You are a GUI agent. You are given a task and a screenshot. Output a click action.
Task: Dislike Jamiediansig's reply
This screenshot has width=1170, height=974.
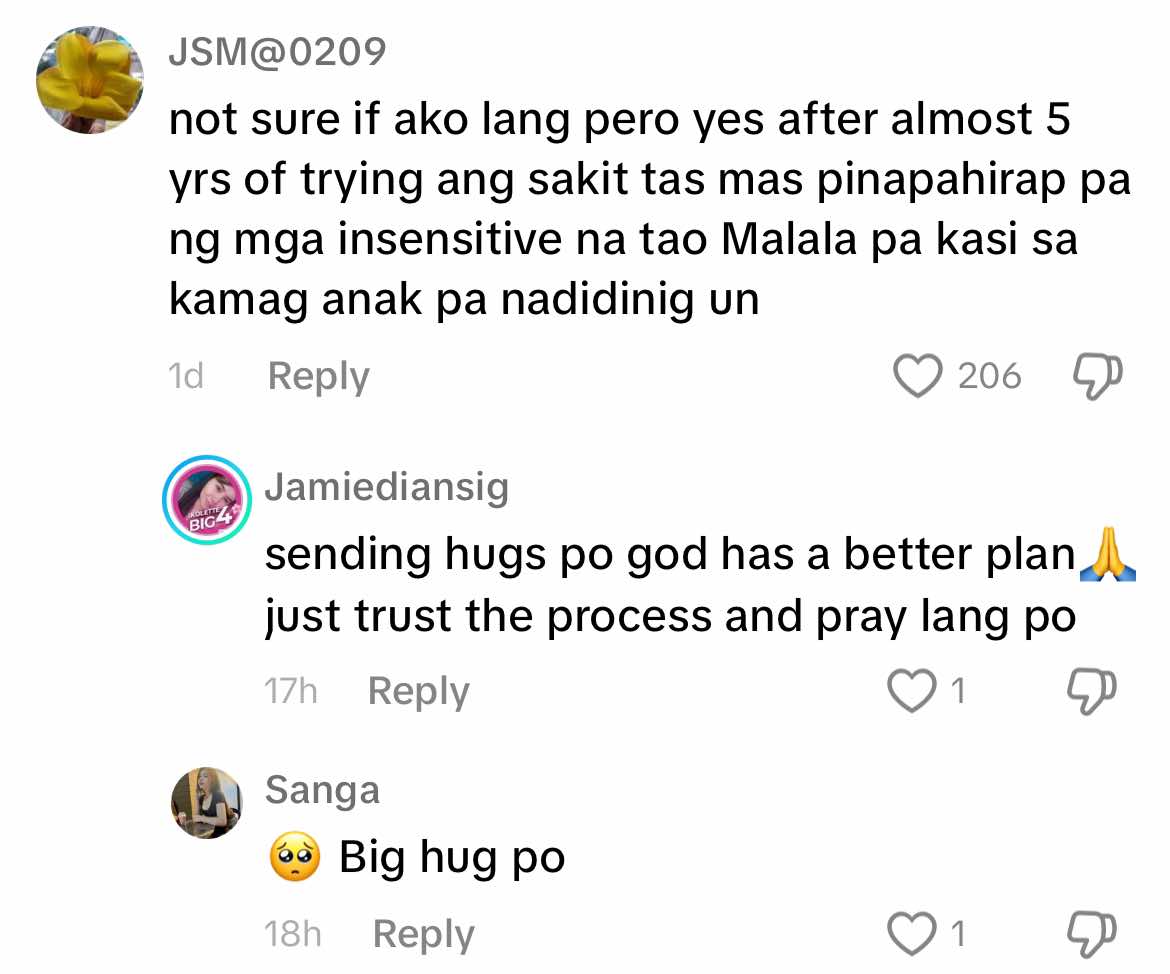point(1092,691)
